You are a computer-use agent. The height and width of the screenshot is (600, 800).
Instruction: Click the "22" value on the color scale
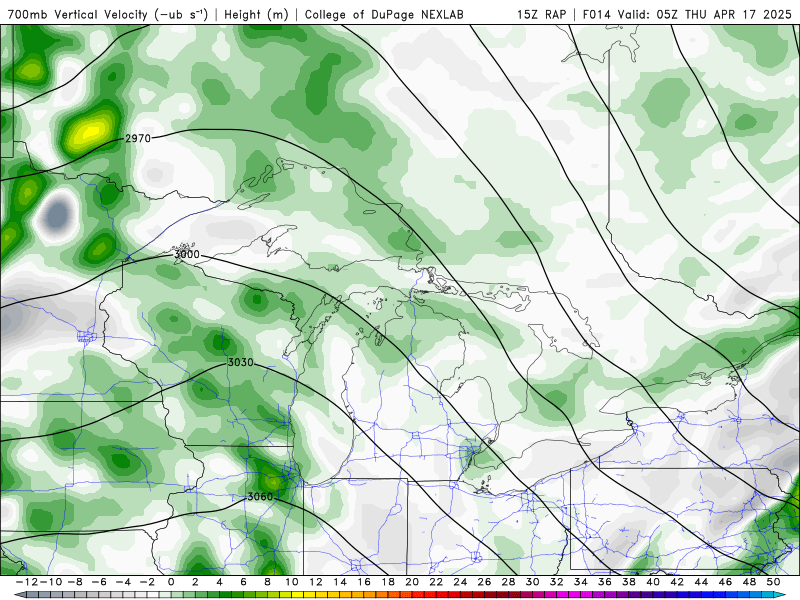(x=436, y=582)
